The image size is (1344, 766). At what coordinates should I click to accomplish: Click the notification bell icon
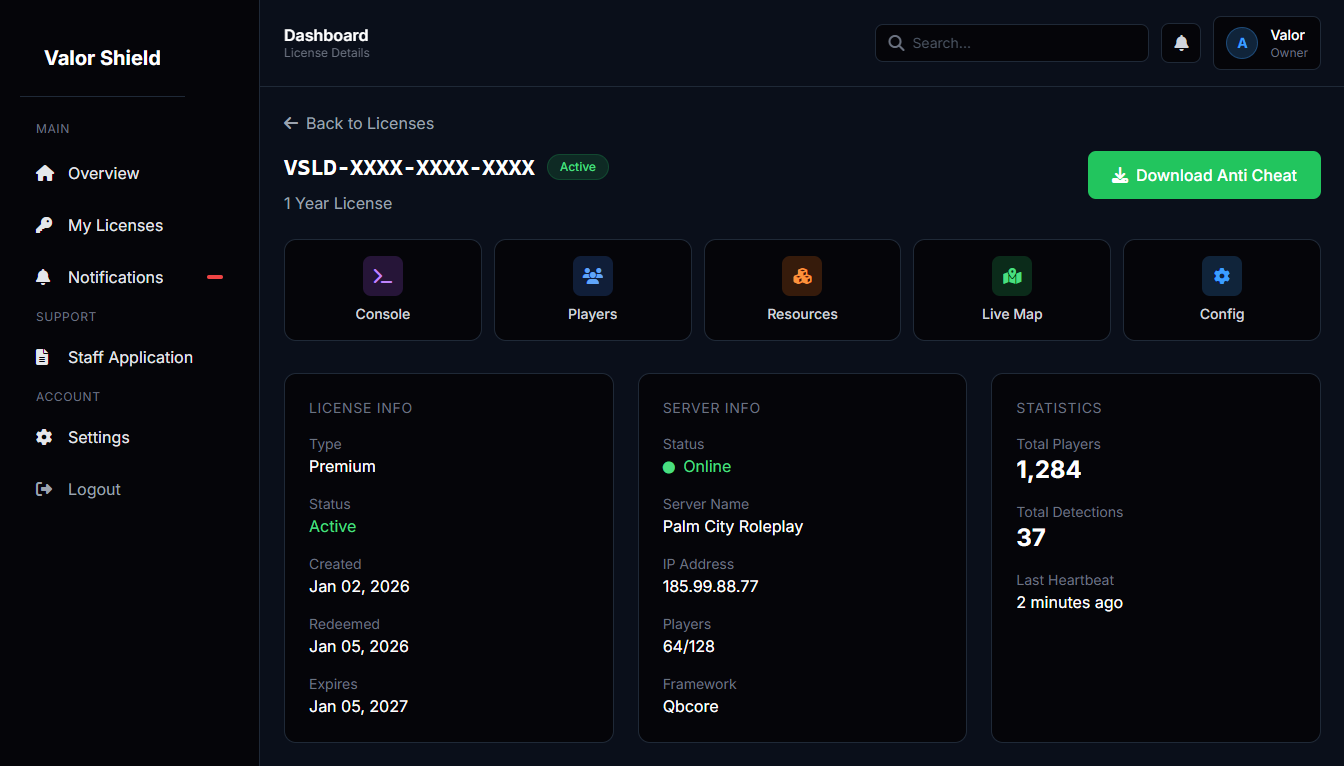(x=1180, y=43)
